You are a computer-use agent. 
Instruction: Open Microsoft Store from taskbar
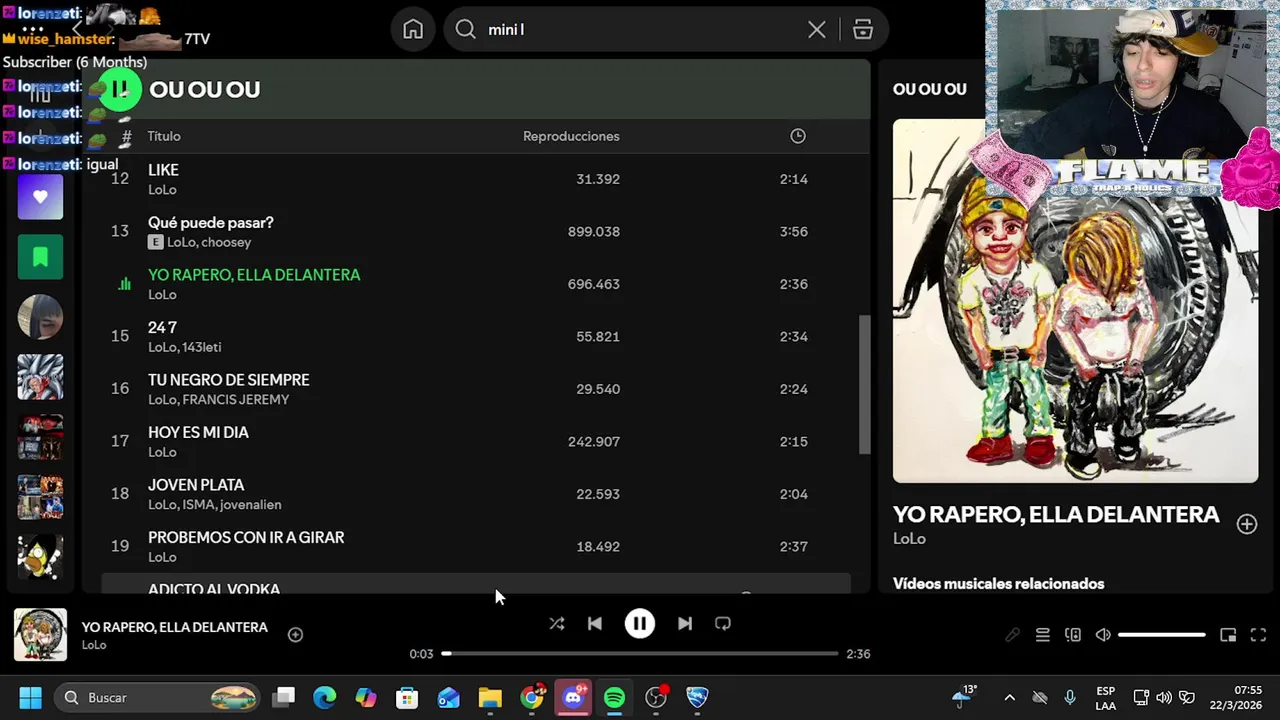click(407, 697)
